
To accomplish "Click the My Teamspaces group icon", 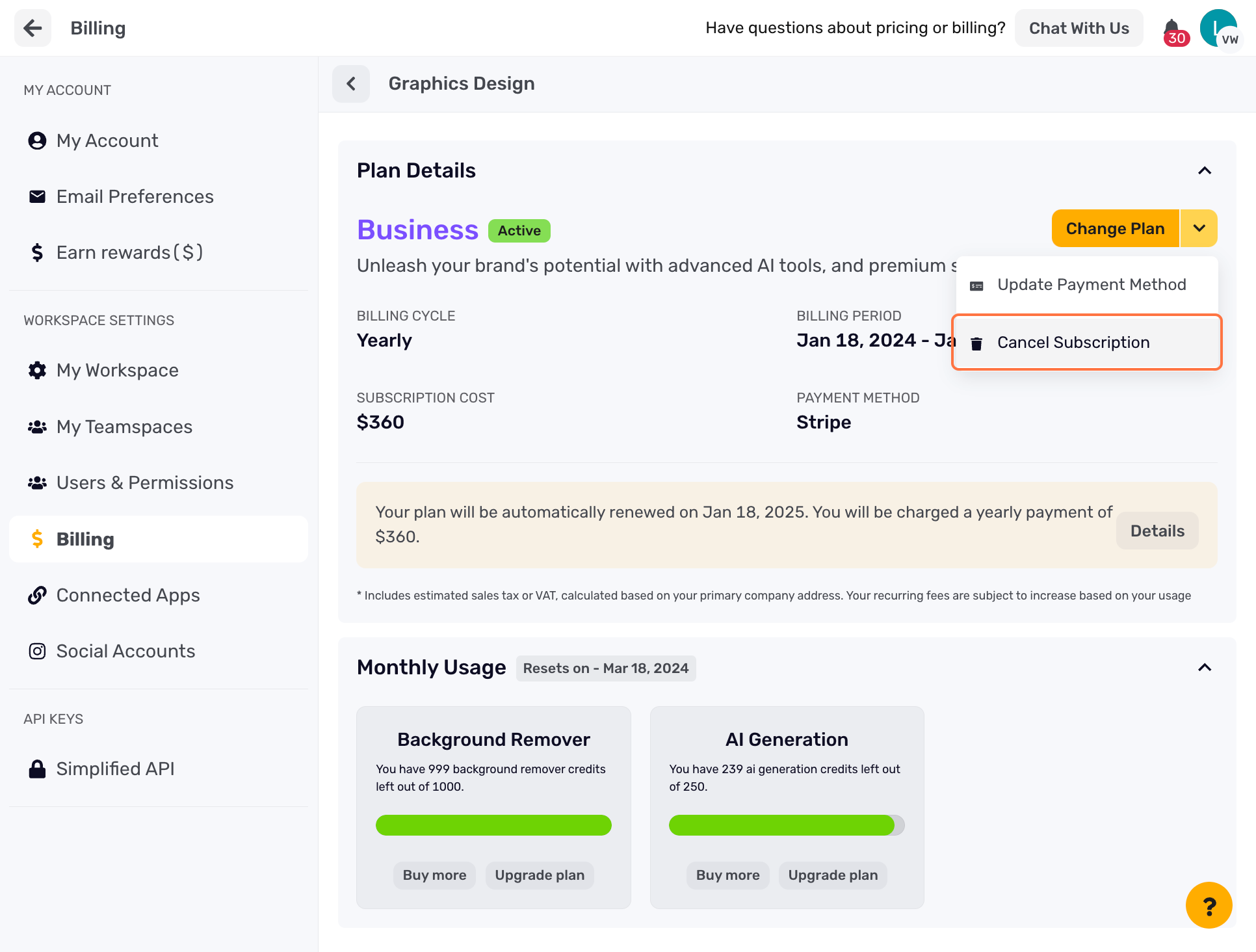I will 37,427.
